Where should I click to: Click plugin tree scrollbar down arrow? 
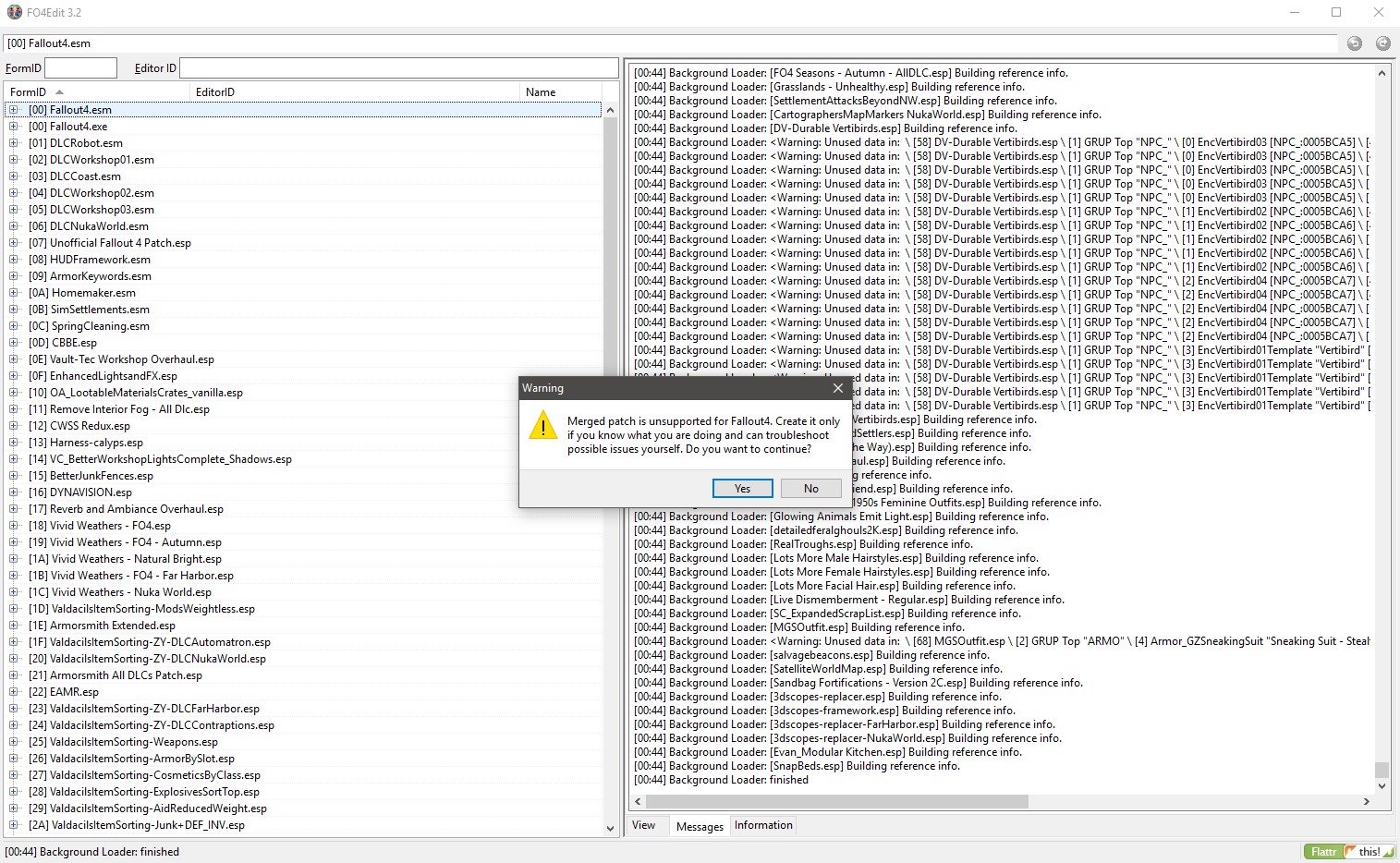pyautogui.click(x=610, y=829)
